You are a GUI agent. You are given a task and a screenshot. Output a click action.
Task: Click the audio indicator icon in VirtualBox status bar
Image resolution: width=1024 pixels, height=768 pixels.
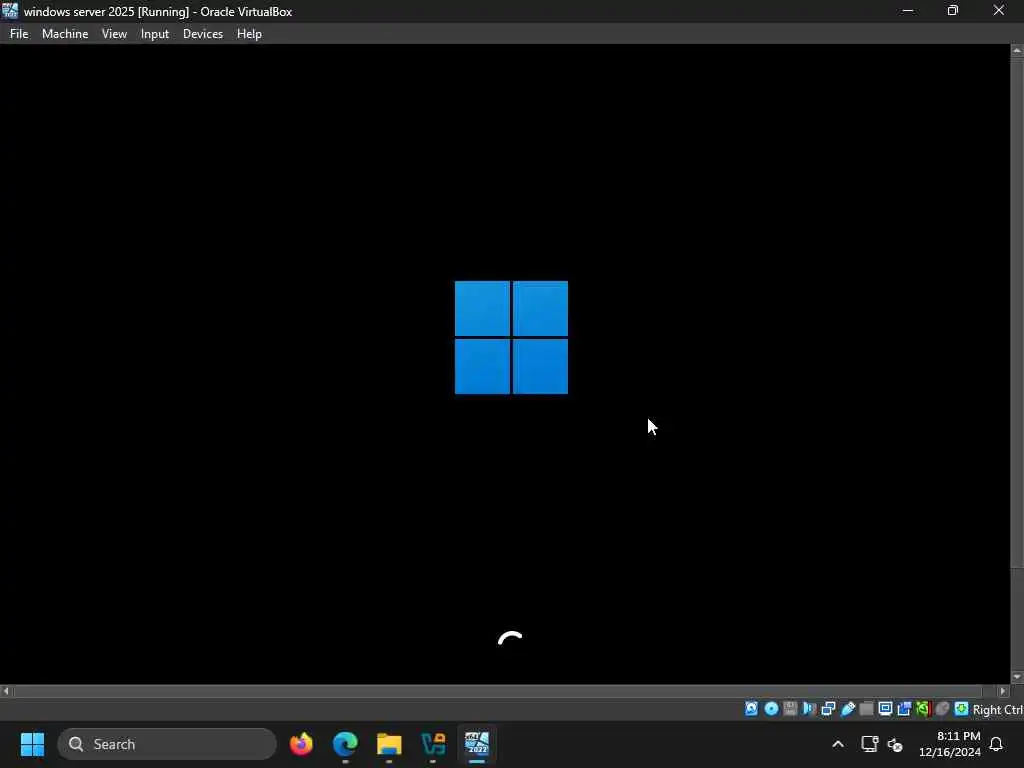coord(809,709)
